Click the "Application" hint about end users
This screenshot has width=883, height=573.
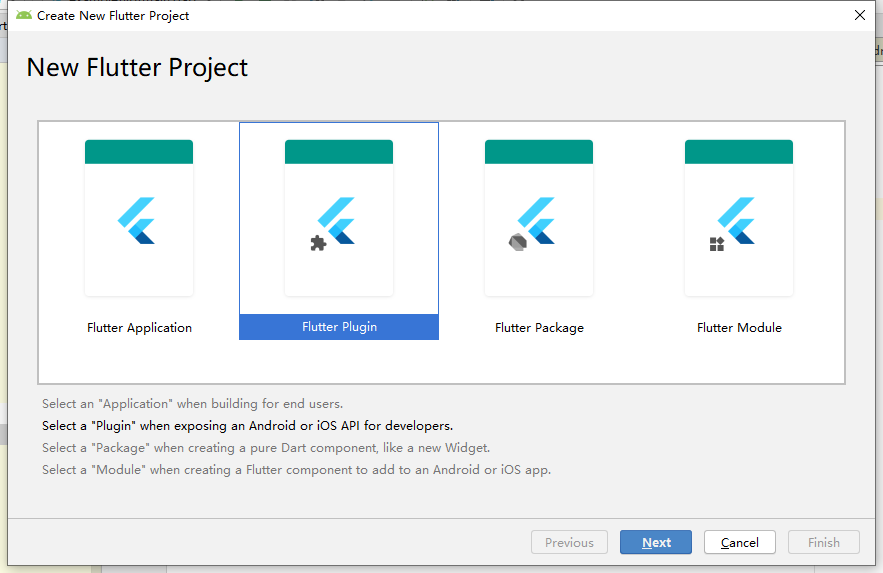point(192,404)
